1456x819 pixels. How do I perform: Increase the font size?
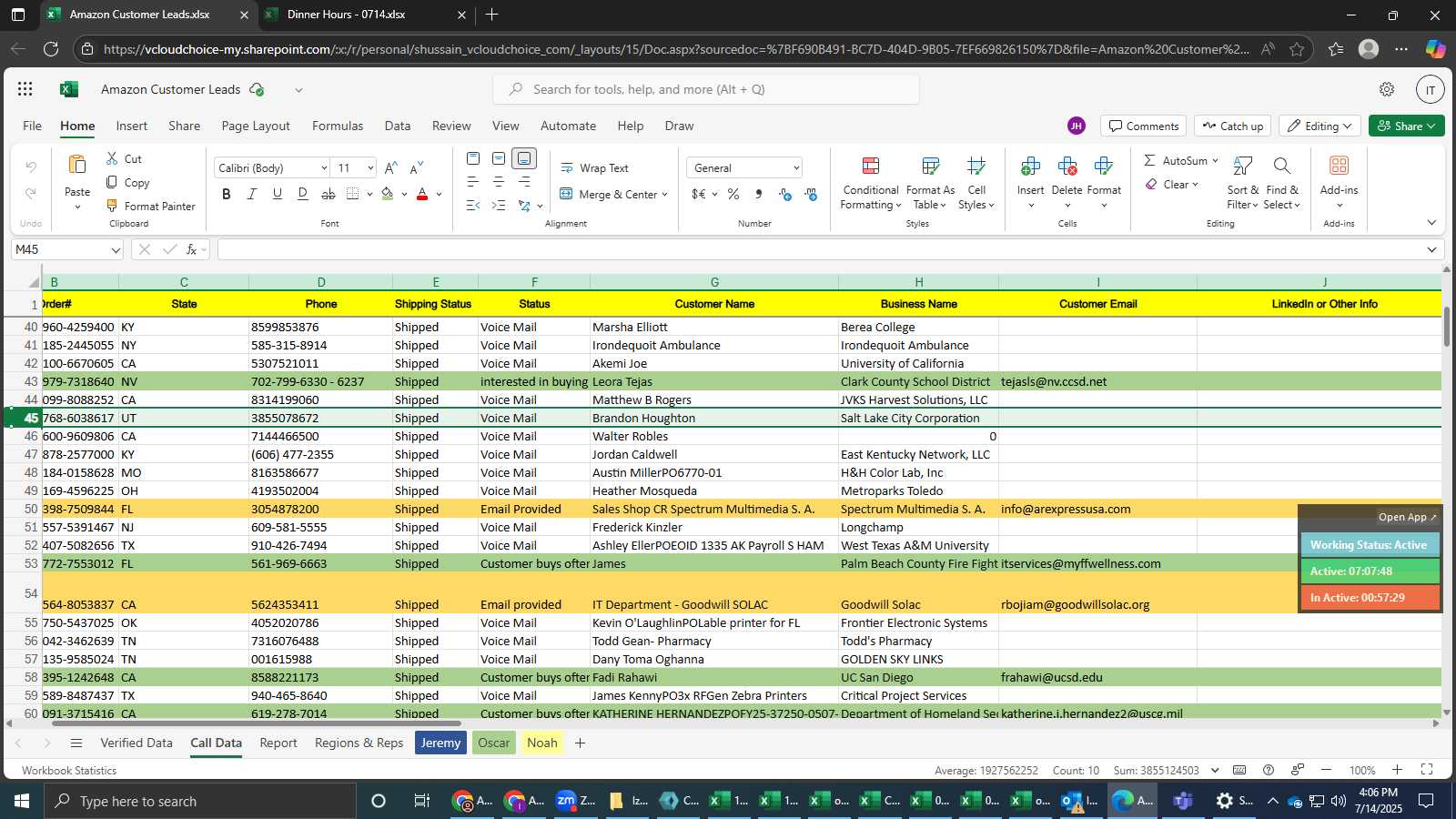[390, 167]
